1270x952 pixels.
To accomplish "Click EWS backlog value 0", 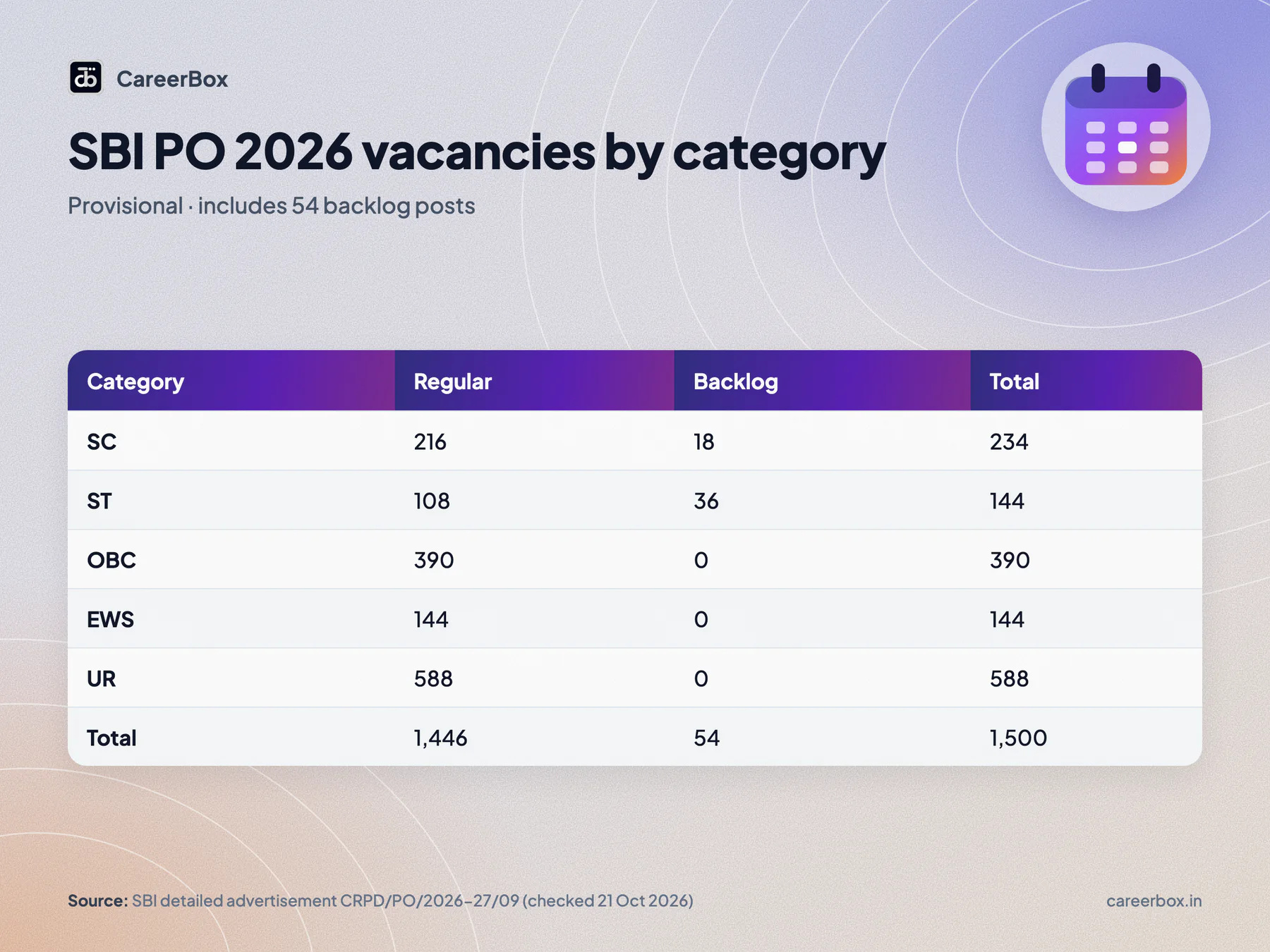I will [x=701, y=619].
